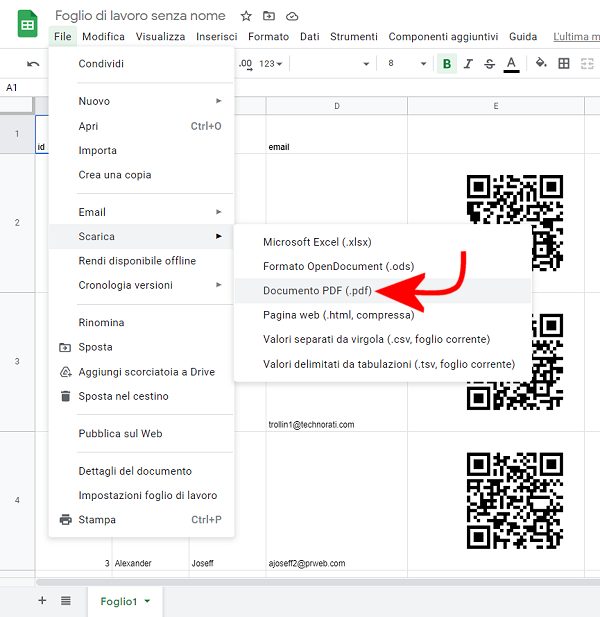Click the merge cells icon

[587, 63]
